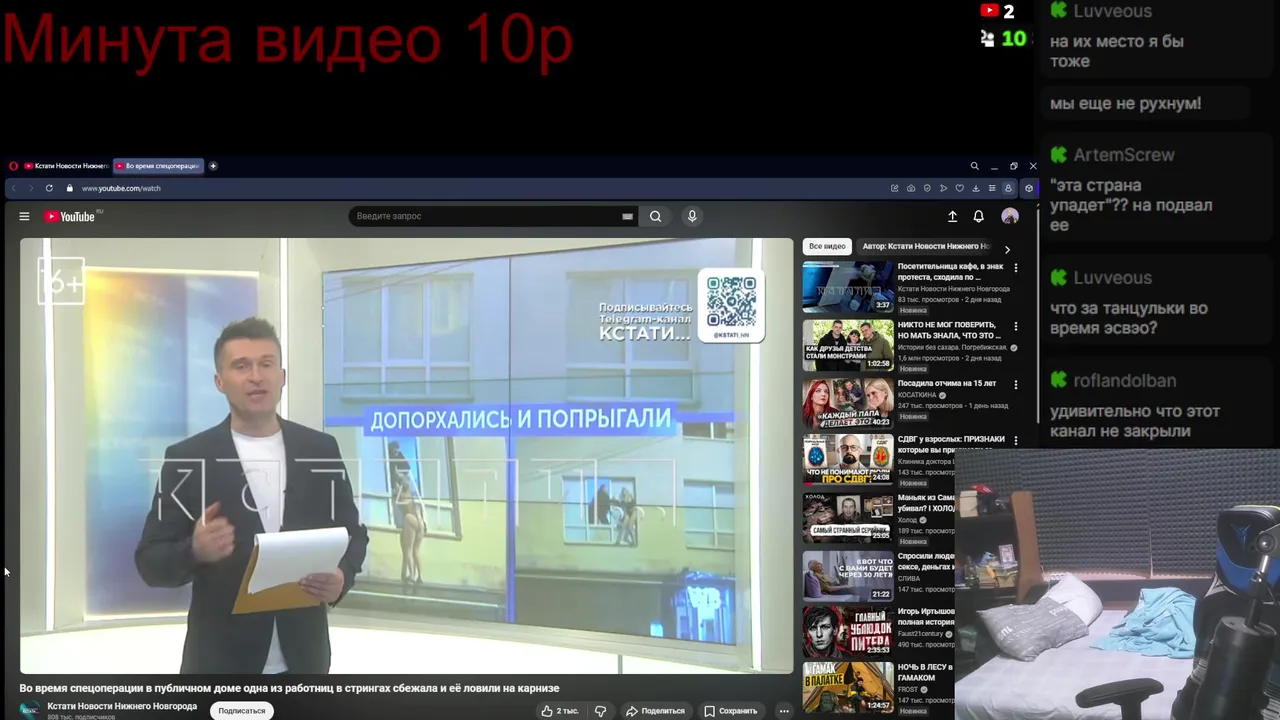Open the downloads icon in the browser toolbar
Viewport: 1280px width, 720px height.
point(976,188)
